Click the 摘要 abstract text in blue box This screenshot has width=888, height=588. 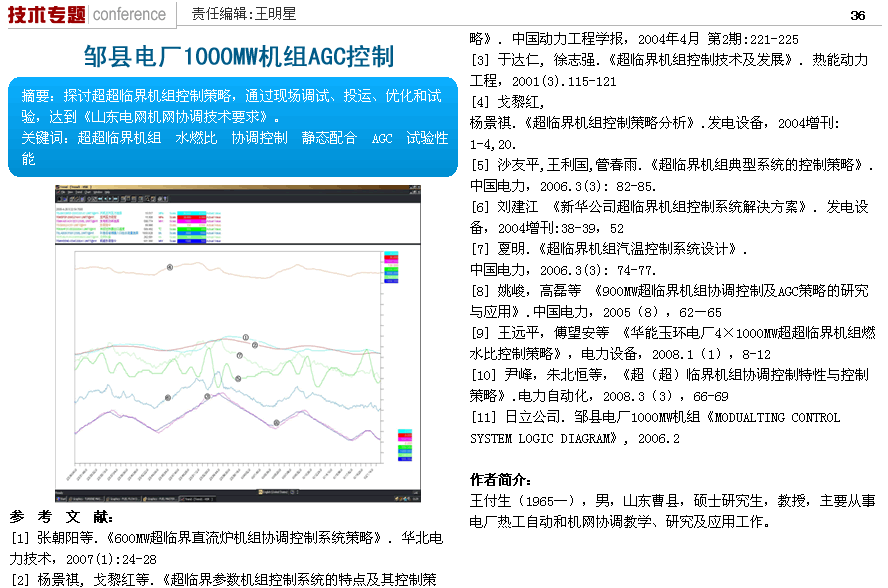point(232,106)
